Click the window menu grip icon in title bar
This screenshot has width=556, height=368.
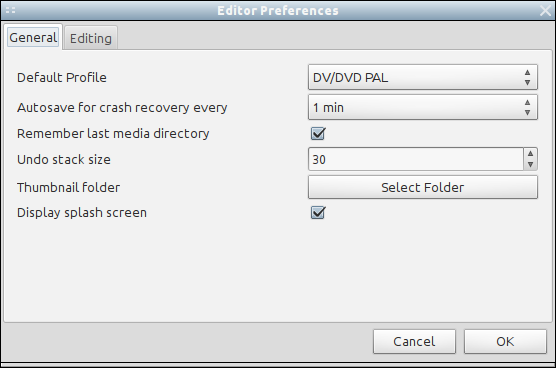(x=11, y=11)
